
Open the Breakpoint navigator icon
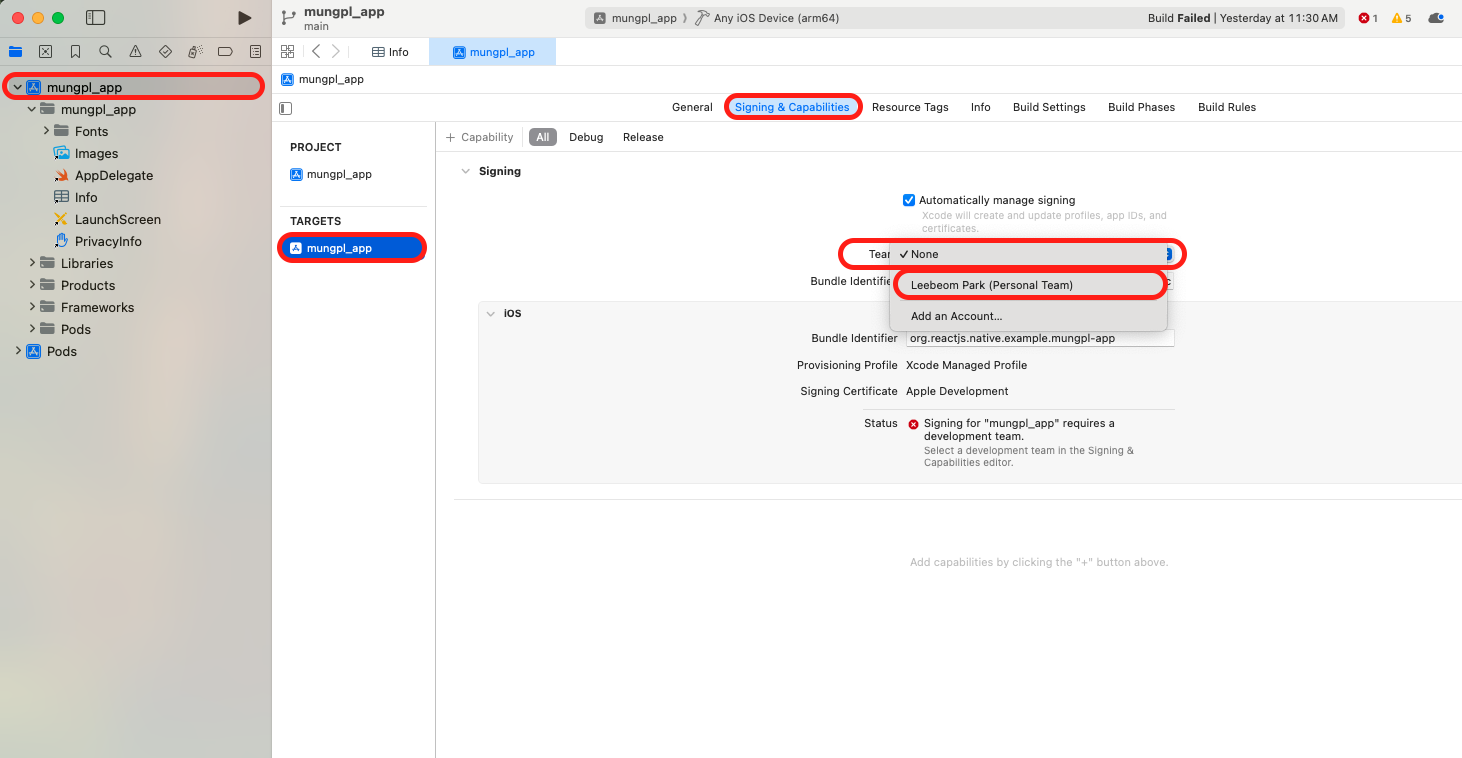225,51
